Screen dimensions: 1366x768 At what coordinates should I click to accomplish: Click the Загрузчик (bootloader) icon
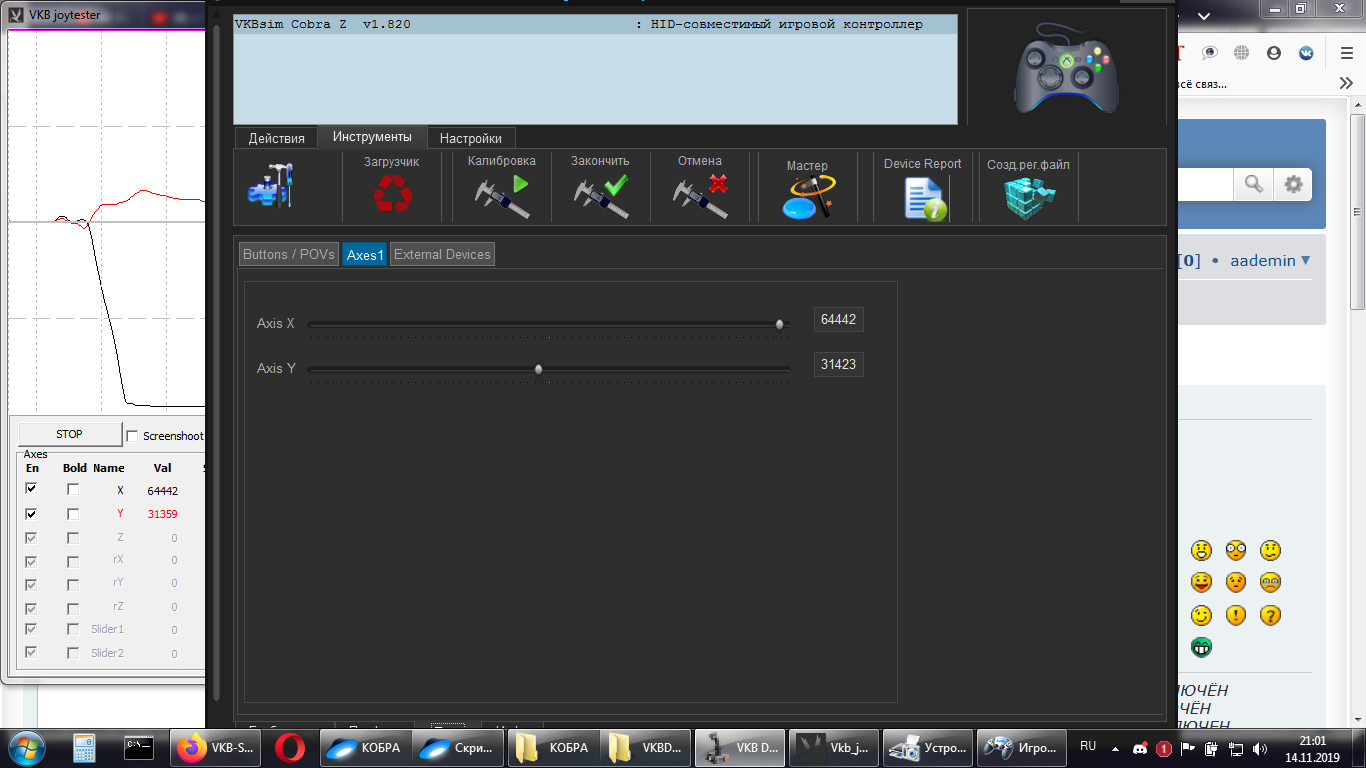392,193
